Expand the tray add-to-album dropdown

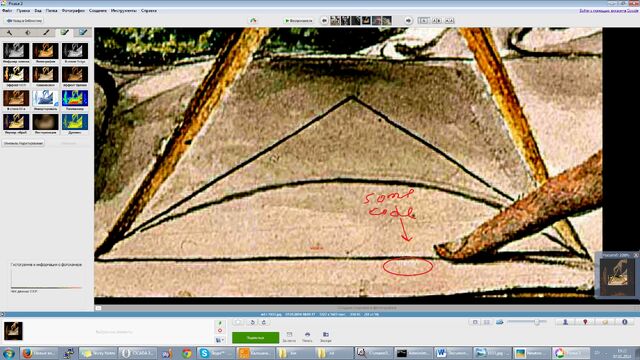coord(220,340)
